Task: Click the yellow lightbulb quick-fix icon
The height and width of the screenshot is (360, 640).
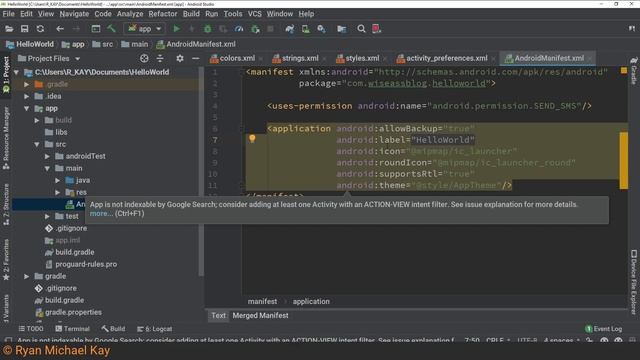Action: pos(252,139)
